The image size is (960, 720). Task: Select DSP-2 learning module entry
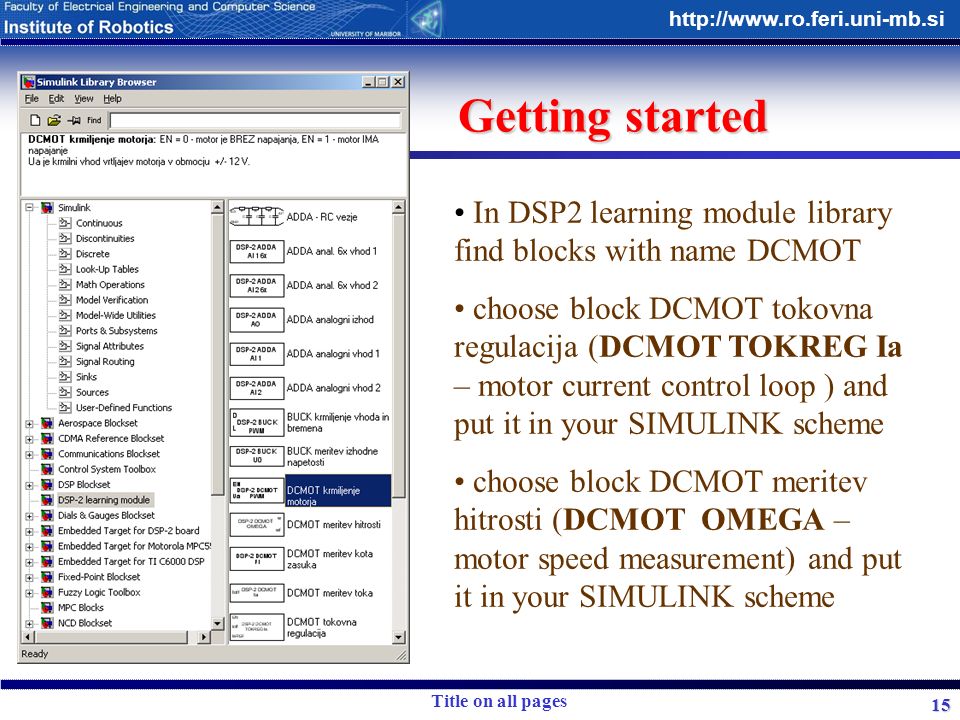(x=103, y=500)
